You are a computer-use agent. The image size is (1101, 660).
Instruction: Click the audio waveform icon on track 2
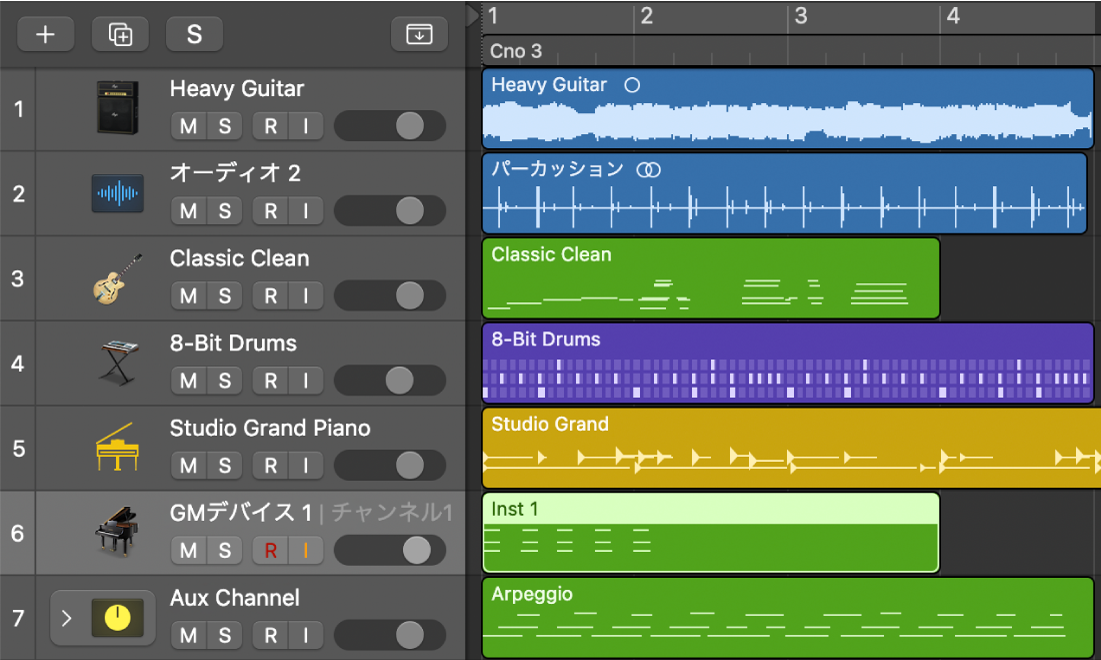[x=117, y=193]
